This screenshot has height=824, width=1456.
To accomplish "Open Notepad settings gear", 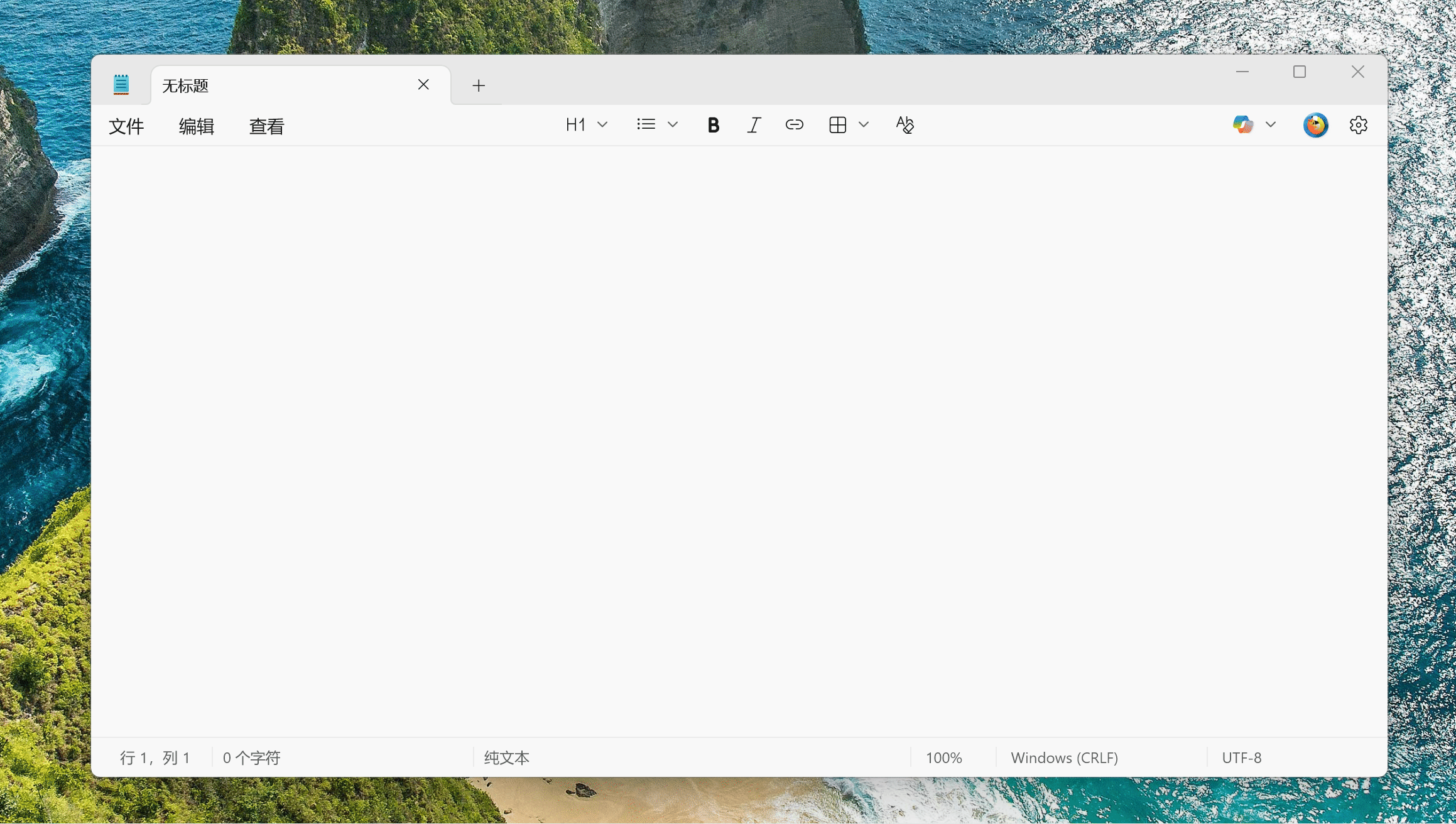I will click(1358, 125).
